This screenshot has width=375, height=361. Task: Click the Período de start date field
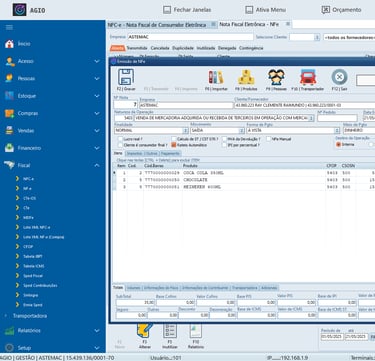tap(332, 337)
